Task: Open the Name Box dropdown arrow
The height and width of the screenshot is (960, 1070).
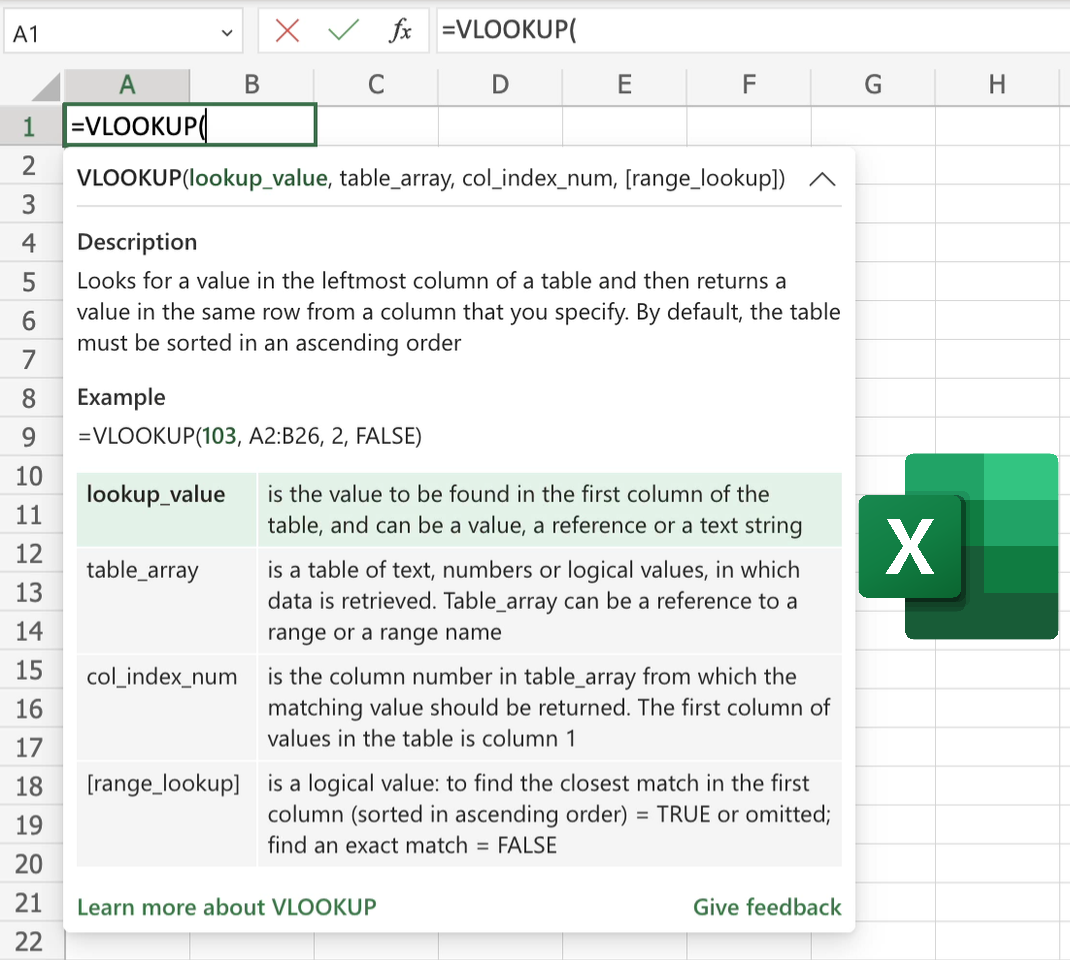Action: coord(226,33)
